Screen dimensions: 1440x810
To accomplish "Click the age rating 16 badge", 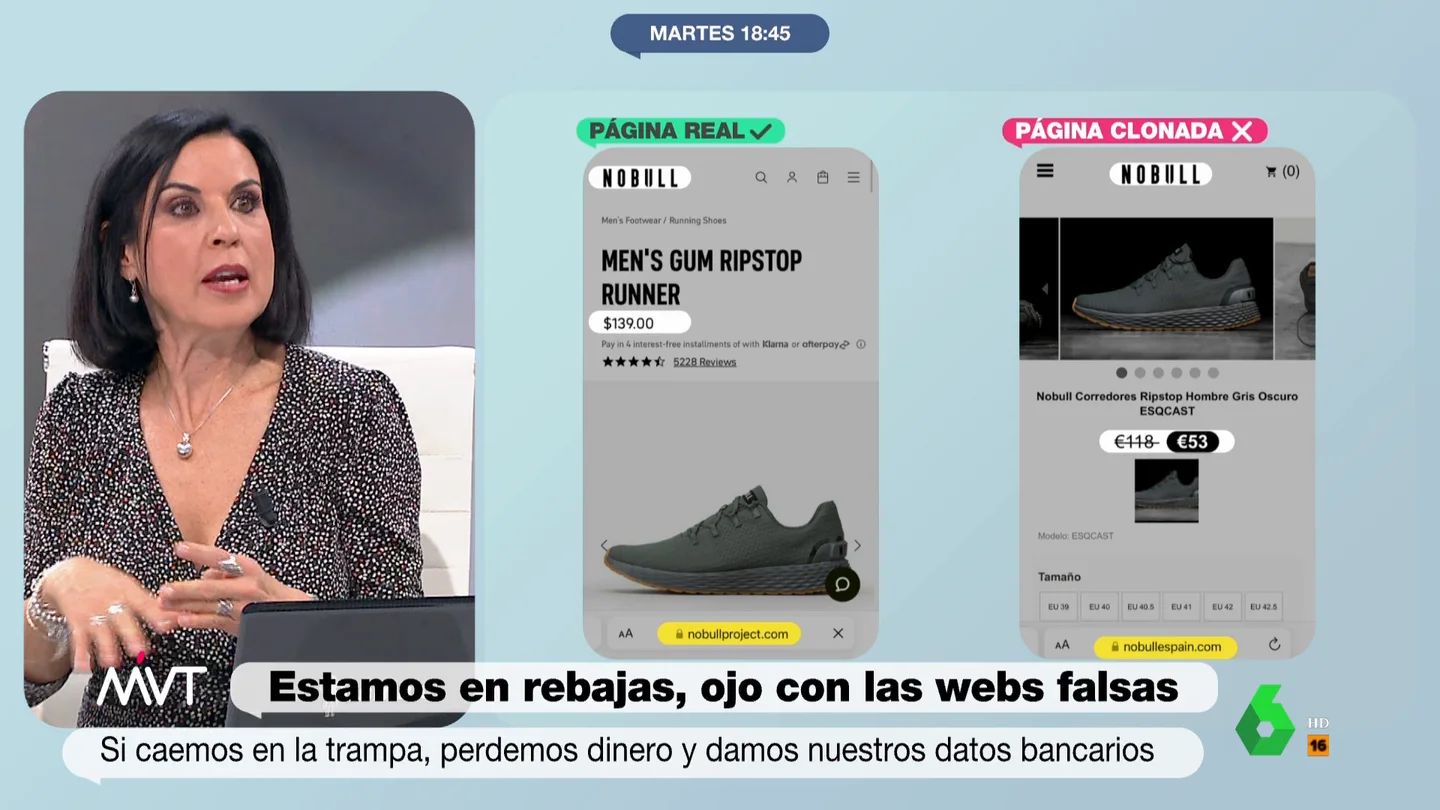I will pos(1318,746).
